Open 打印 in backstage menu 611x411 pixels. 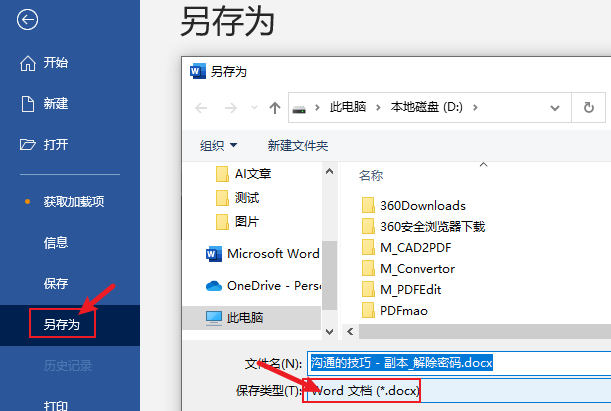[56, 405]
